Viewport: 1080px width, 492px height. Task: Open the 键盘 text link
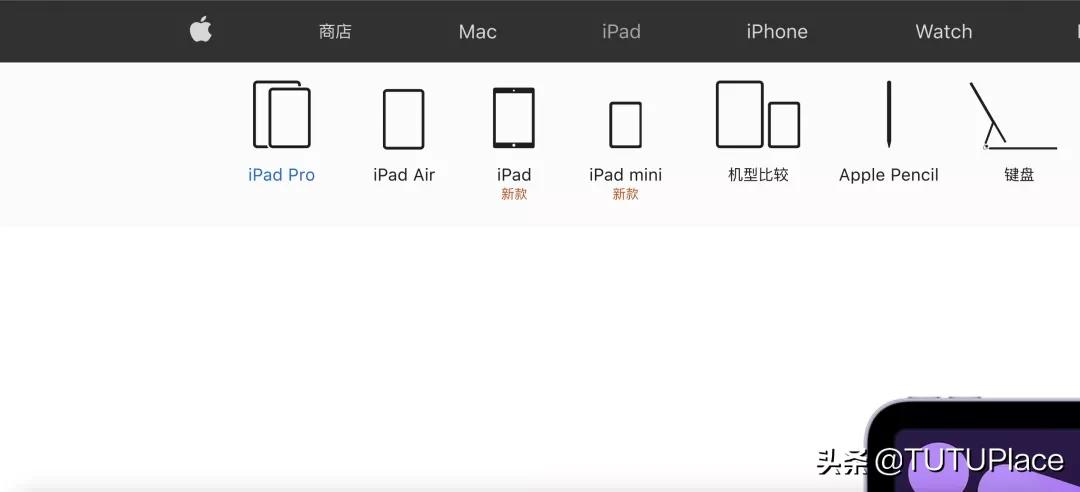(1019, 175)
